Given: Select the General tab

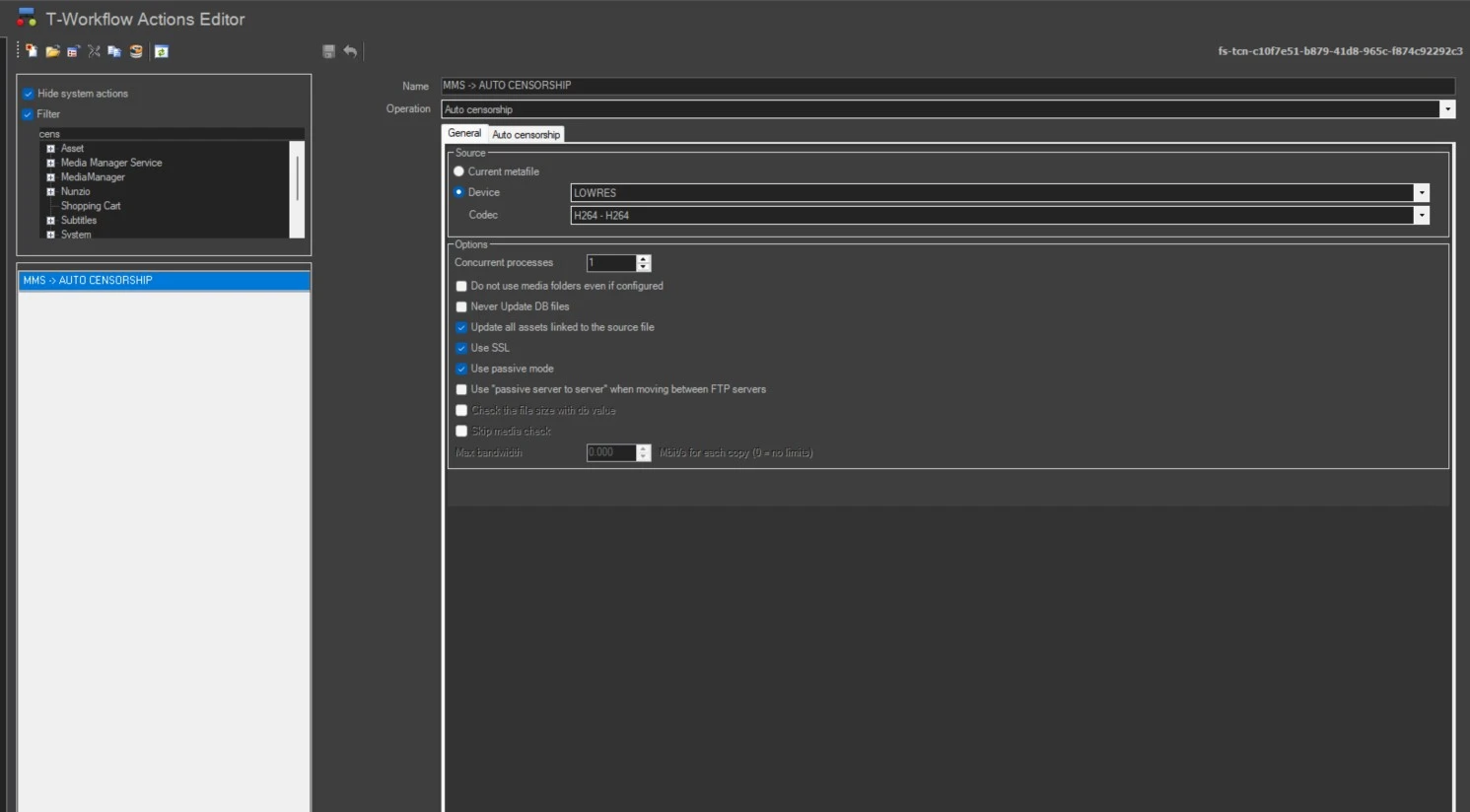Looking at the screenshot, I should pos(464,133).
